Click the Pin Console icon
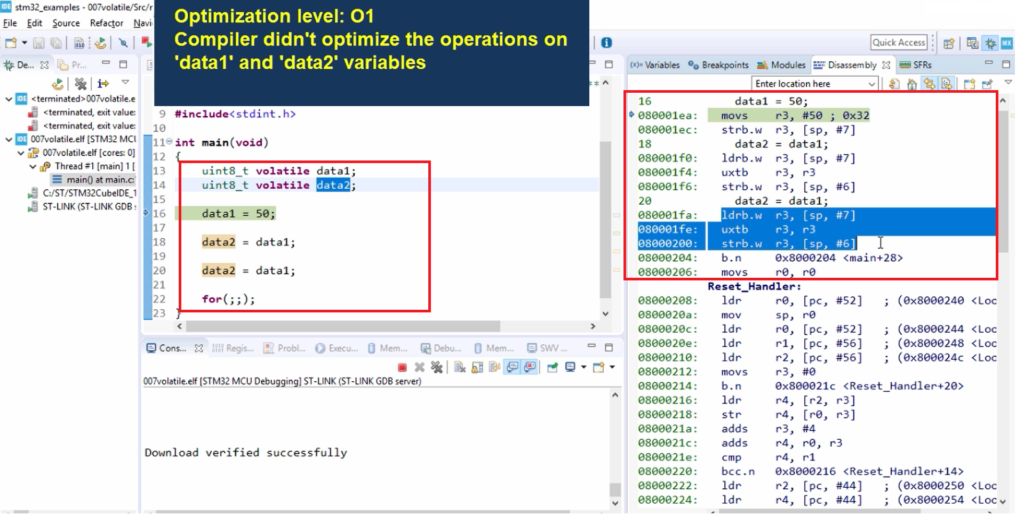The height and width of the screenshot is (515, 1024). tap(552, 367)
